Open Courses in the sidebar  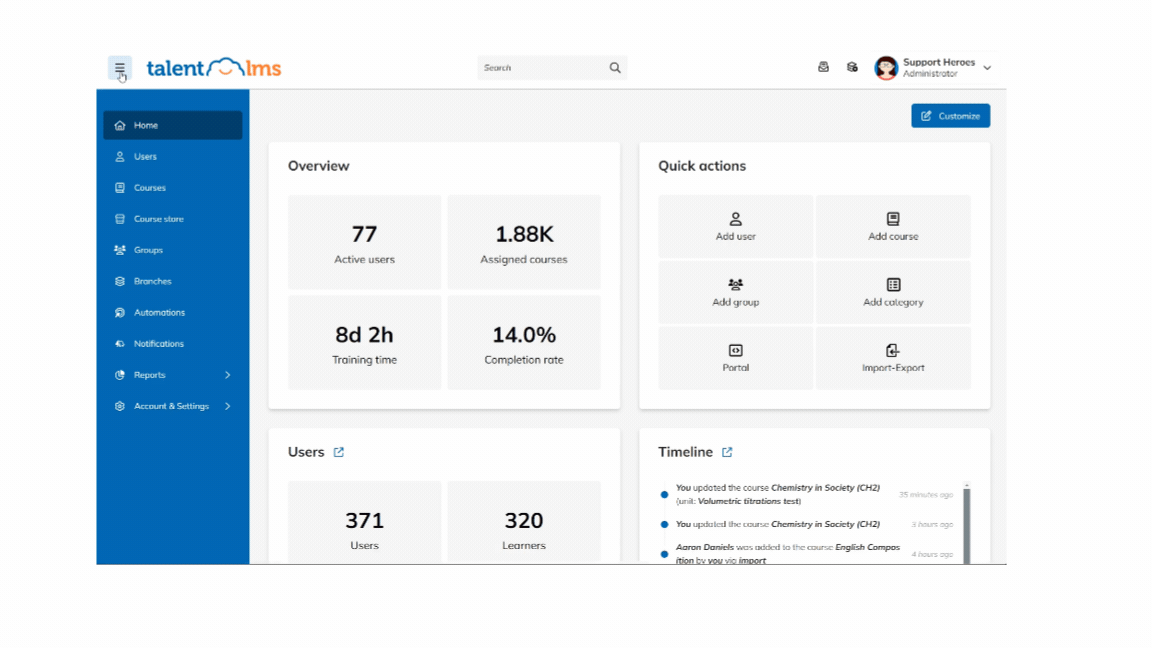[173, 187]
